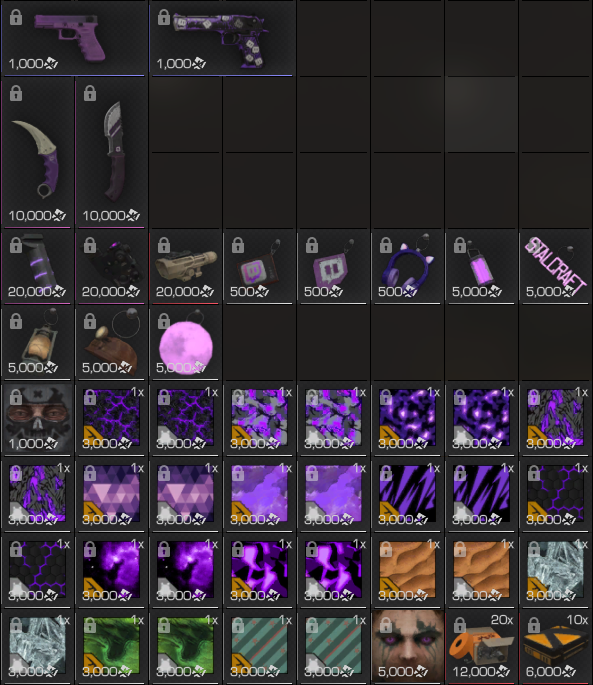Choose the purple karambit knife
Viewport: 593px width, 685px height.
pyautogui.click(x=37, y=152)
